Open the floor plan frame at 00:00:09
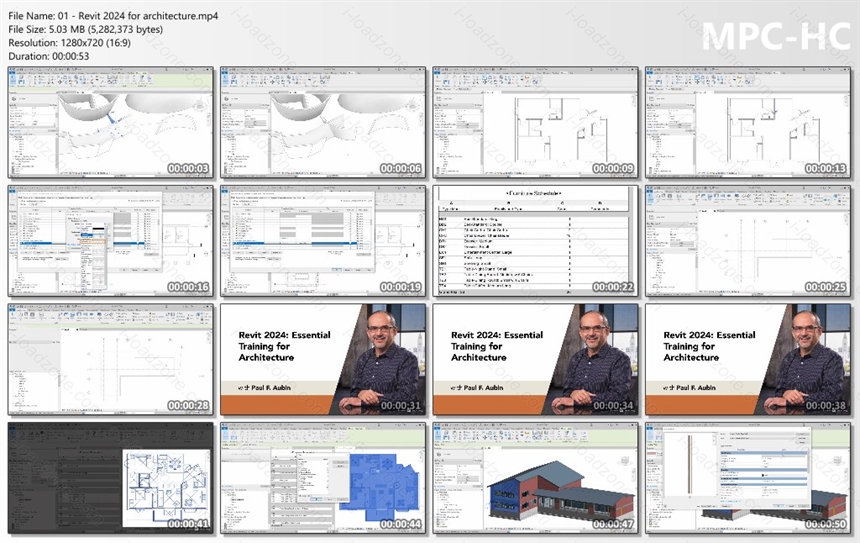Screen dimensions: 860x543 pyautogui.click(x=535, y=123)
